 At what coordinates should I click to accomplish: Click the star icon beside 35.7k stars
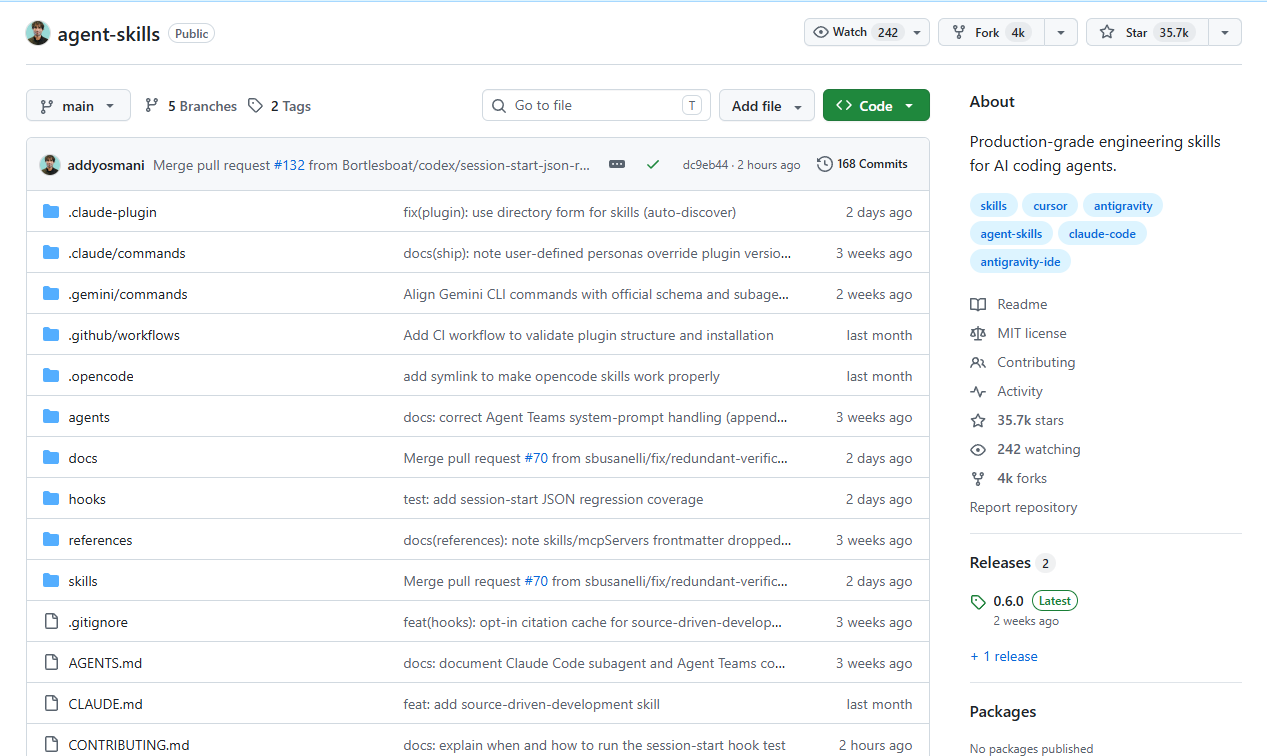pyautogui.click(x=978, y=420)
